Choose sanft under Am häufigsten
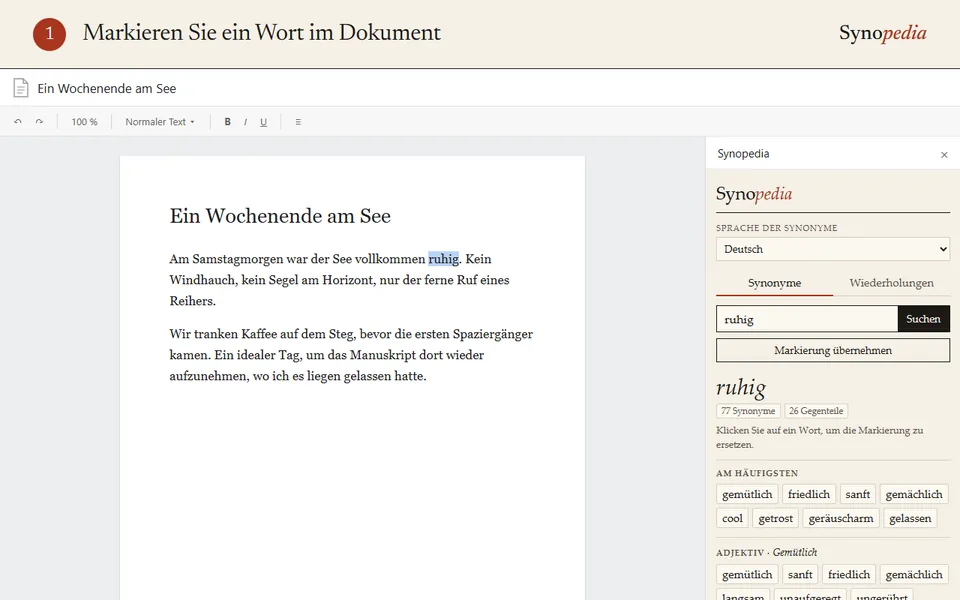The width and height of the screenshot is (960, 600). pos(858,494)
